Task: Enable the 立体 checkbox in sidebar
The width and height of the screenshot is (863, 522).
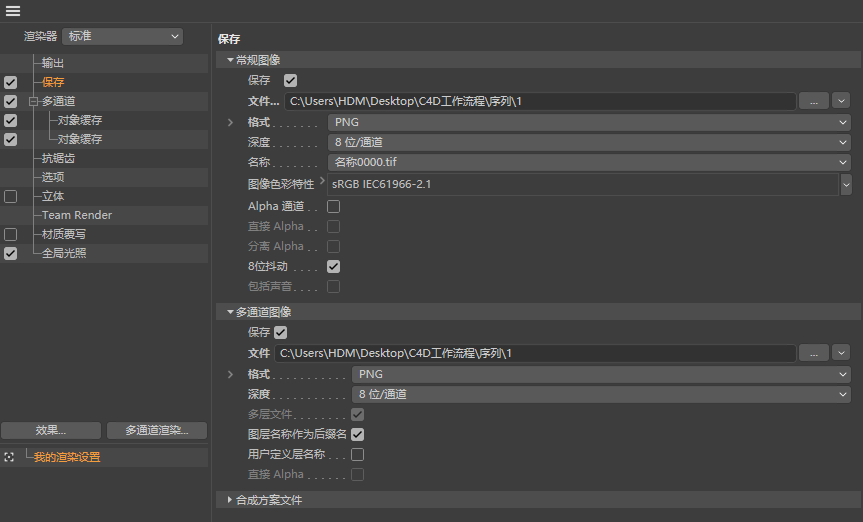Action: 10,197
